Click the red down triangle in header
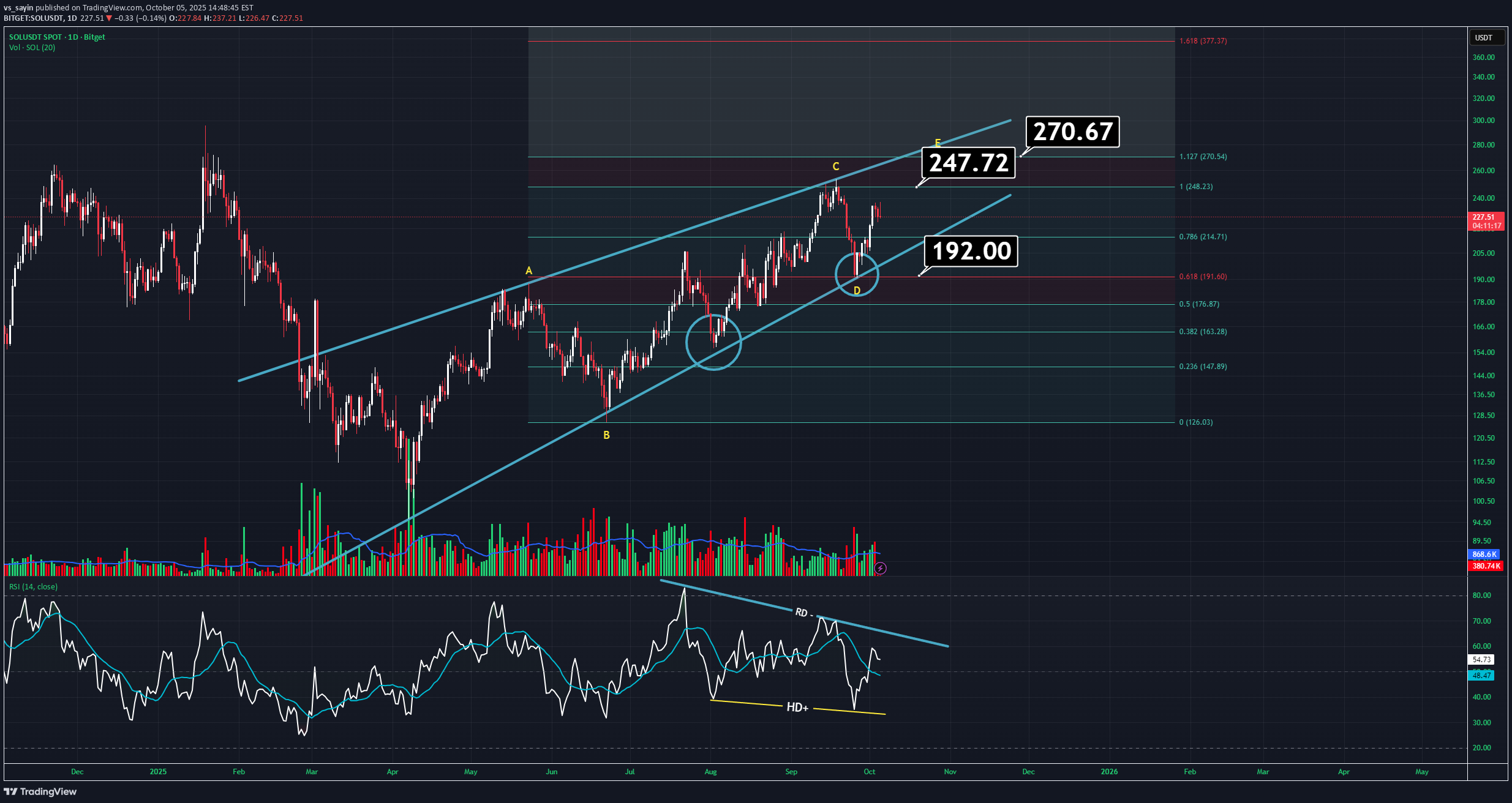The height and width of the screenshot is (803, 1512). click(x=109, y=18)
